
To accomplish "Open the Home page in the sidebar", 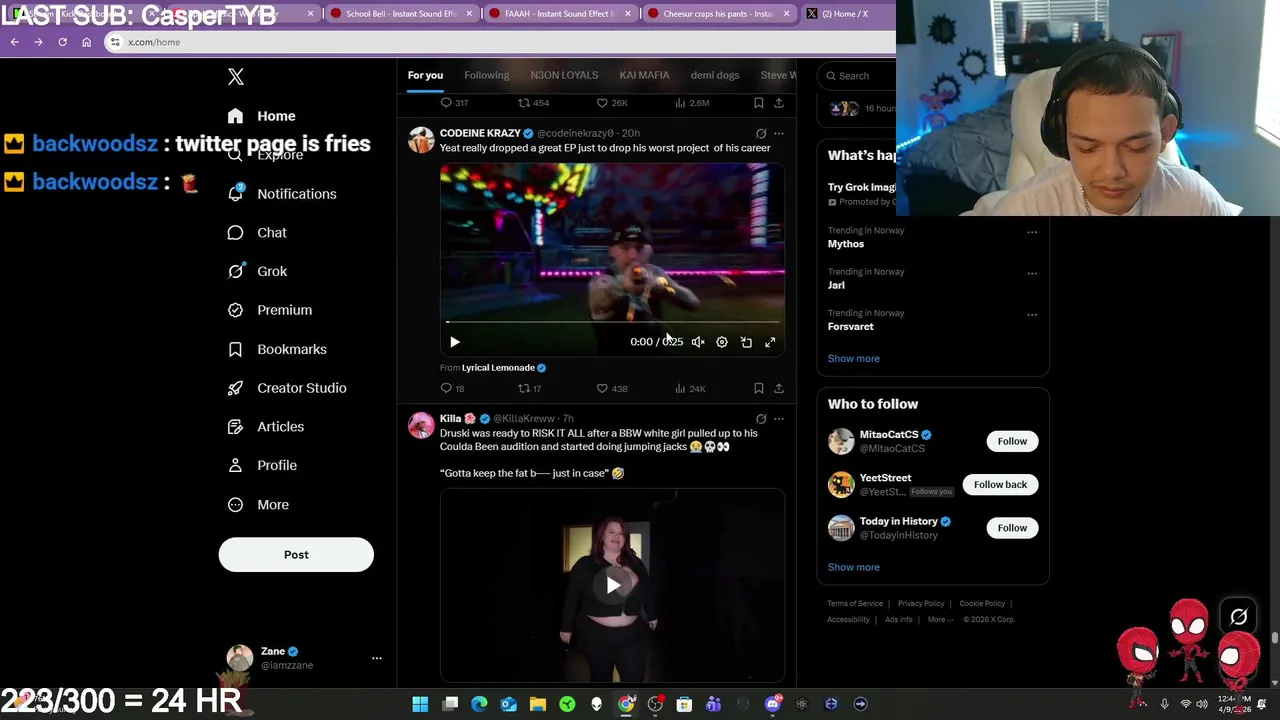I will coord(262,116).
